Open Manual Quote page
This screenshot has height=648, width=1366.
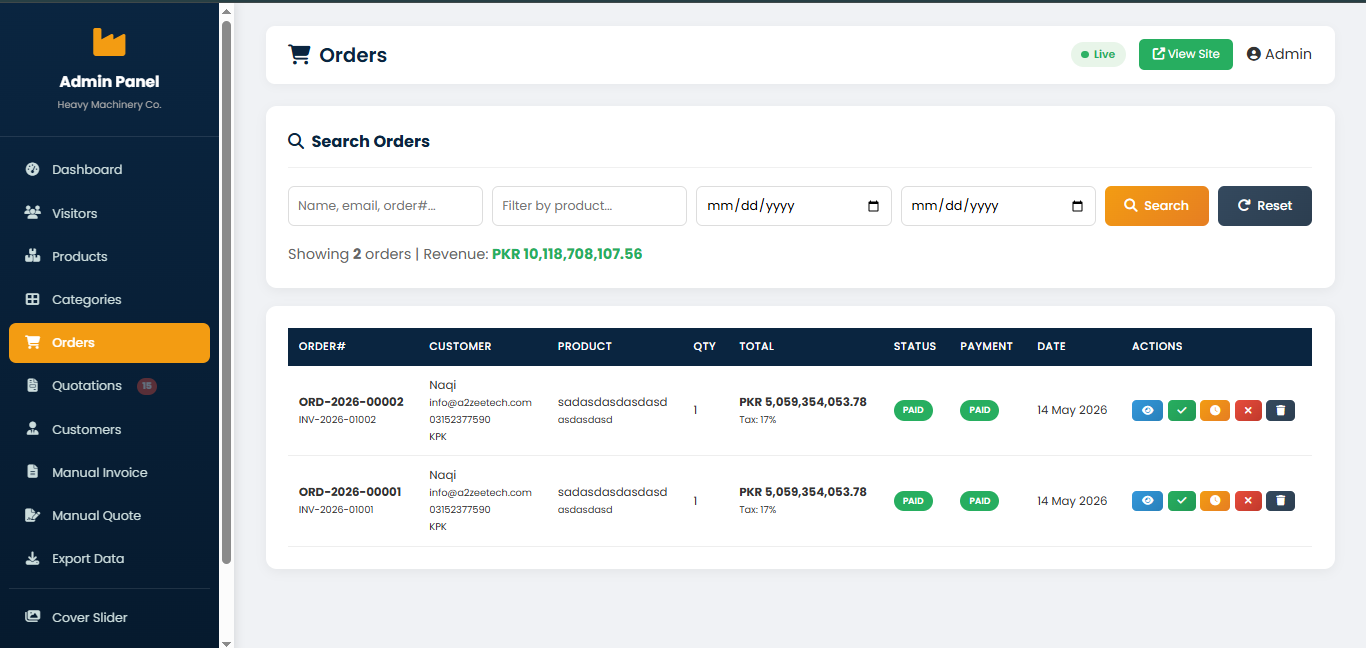109,515
